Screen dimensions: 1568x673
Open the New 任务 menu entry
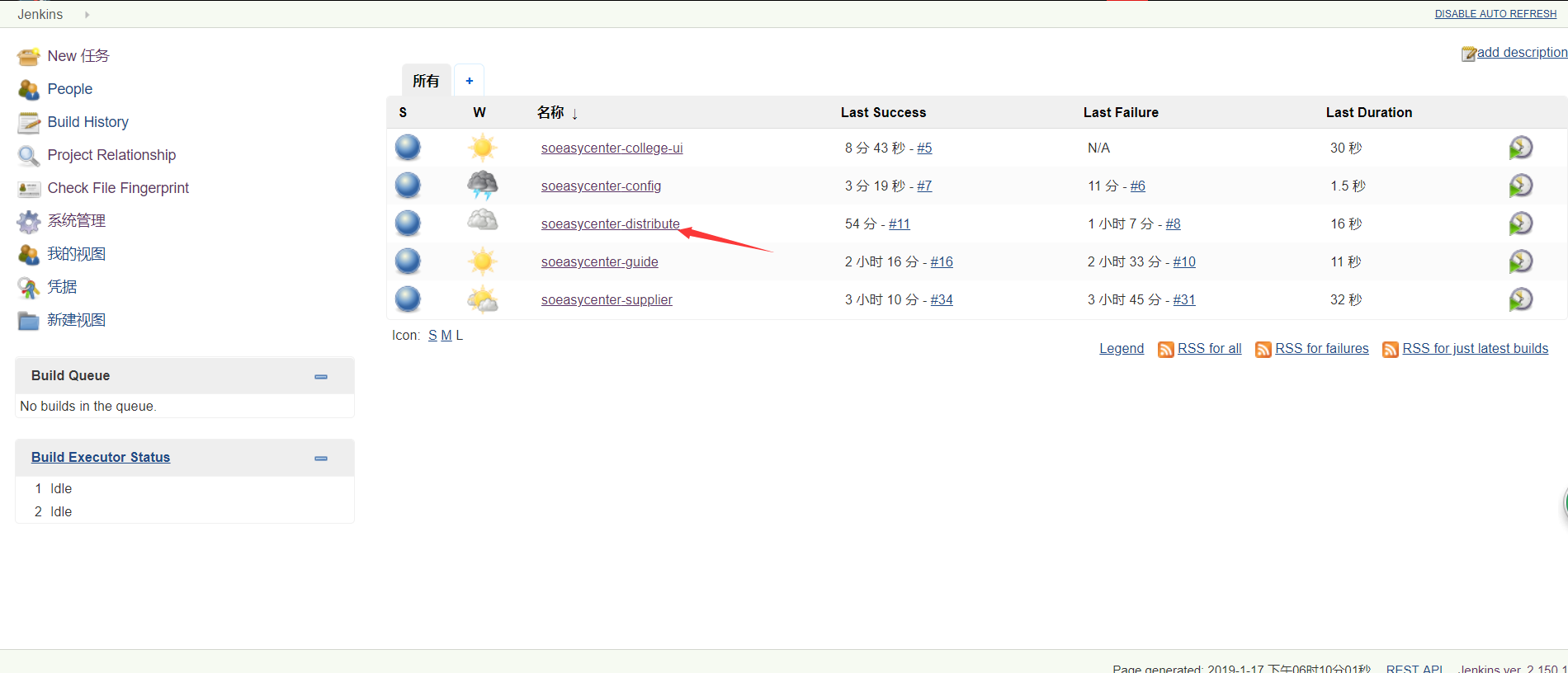[78, 56]
